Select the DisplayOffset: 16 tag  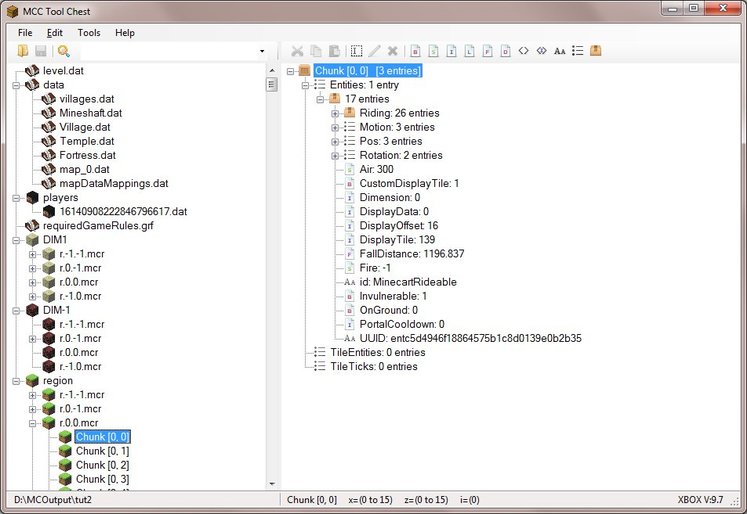point(399,226)
